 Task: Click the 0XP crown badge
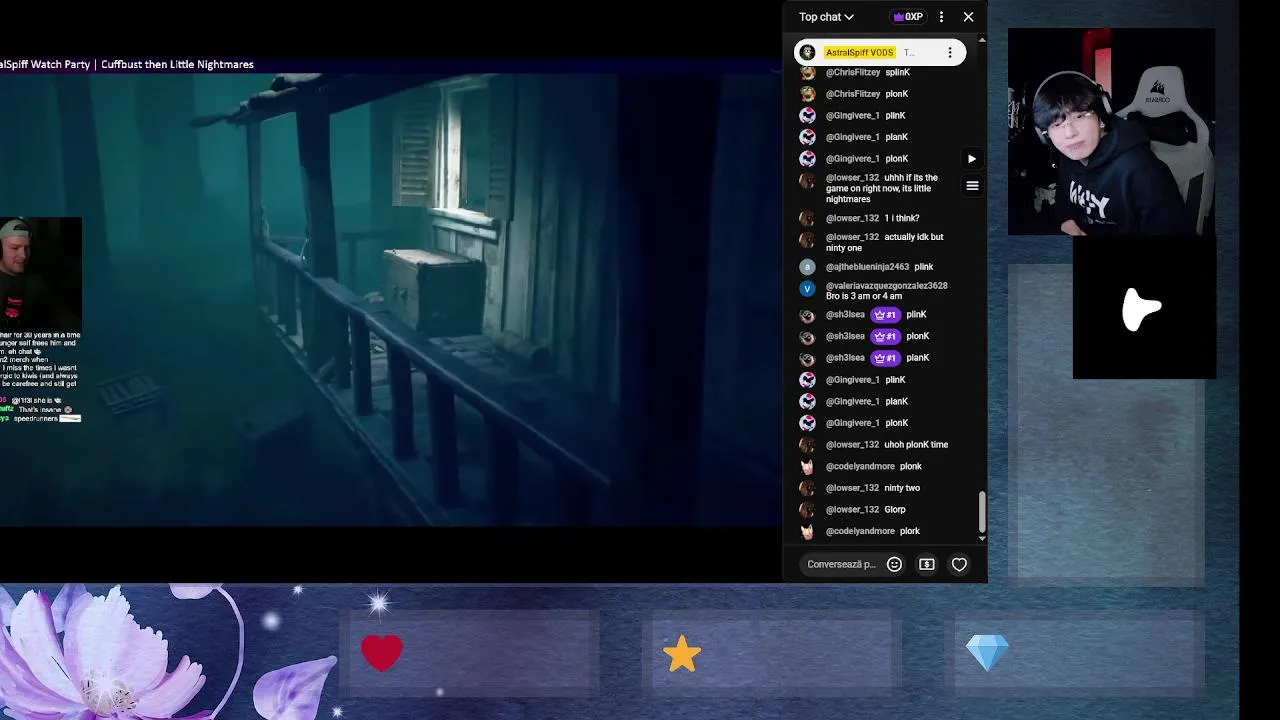pos(908,17)
